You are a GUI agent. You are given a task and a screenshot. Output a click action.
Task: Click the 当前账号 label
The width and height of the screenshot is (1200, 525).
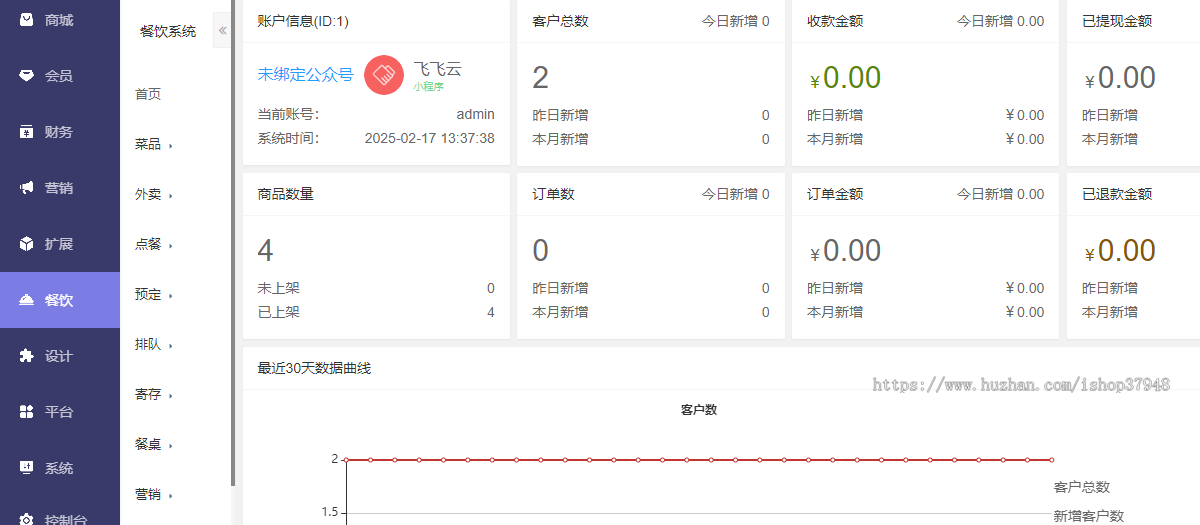click(288, 114)
